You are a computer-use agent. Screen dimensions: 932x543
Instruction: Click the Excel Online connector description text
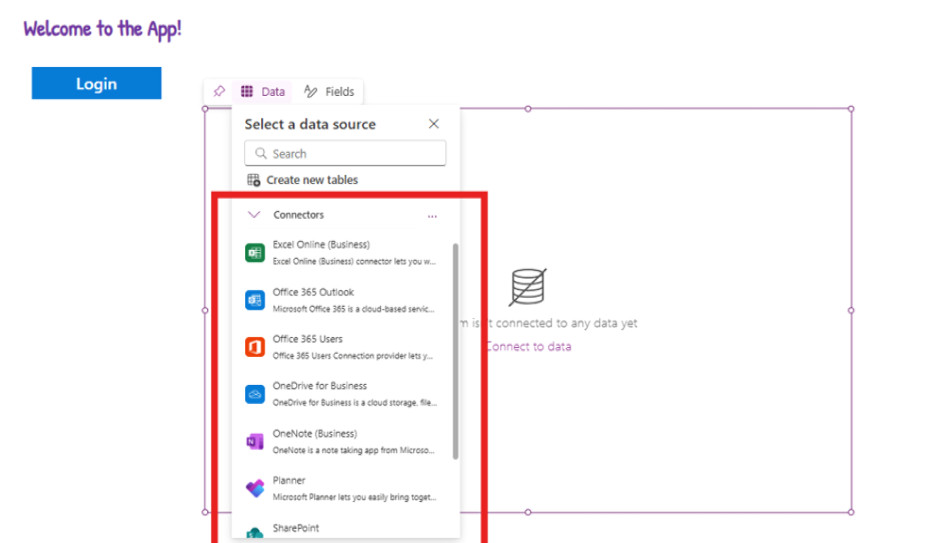(x=354, y=261)
